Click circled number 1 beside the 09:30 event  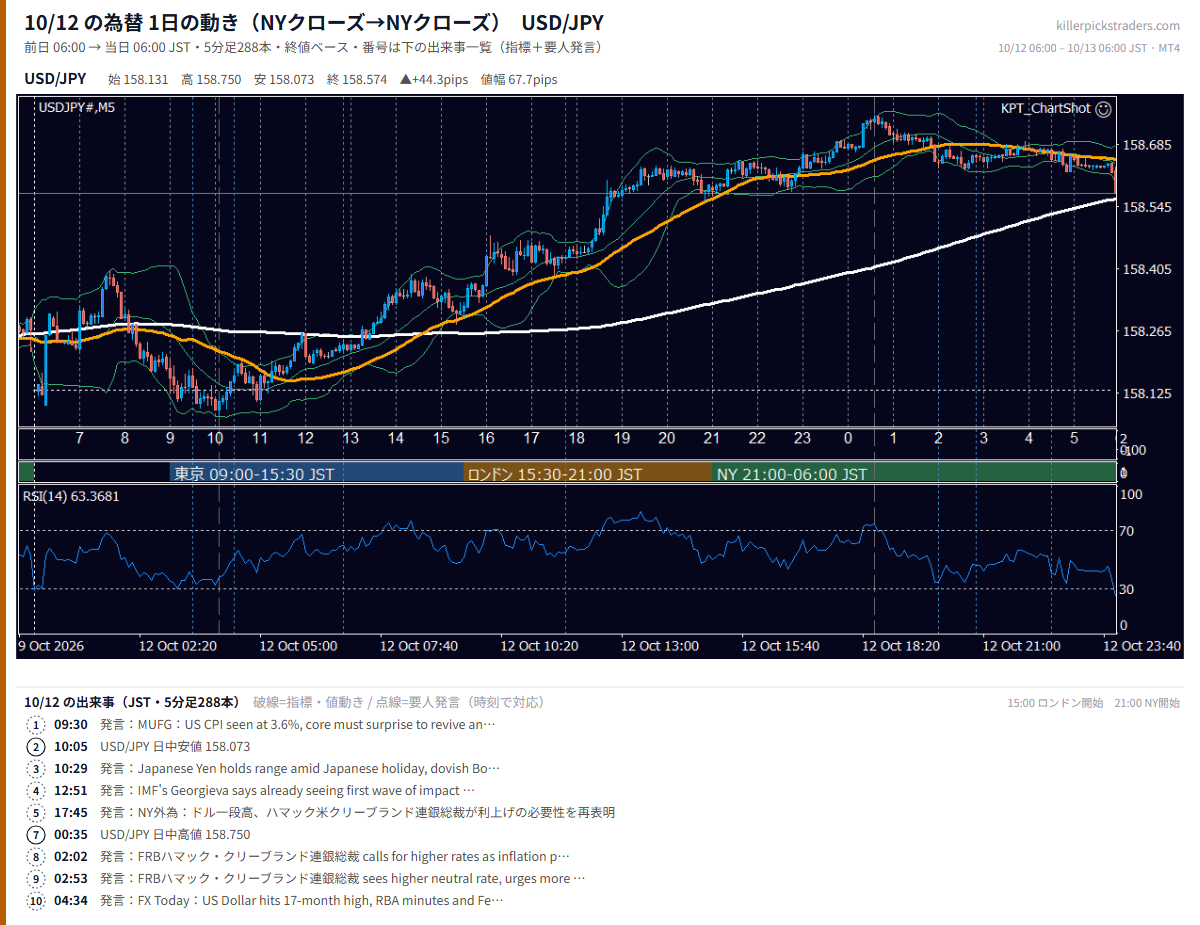37,725
